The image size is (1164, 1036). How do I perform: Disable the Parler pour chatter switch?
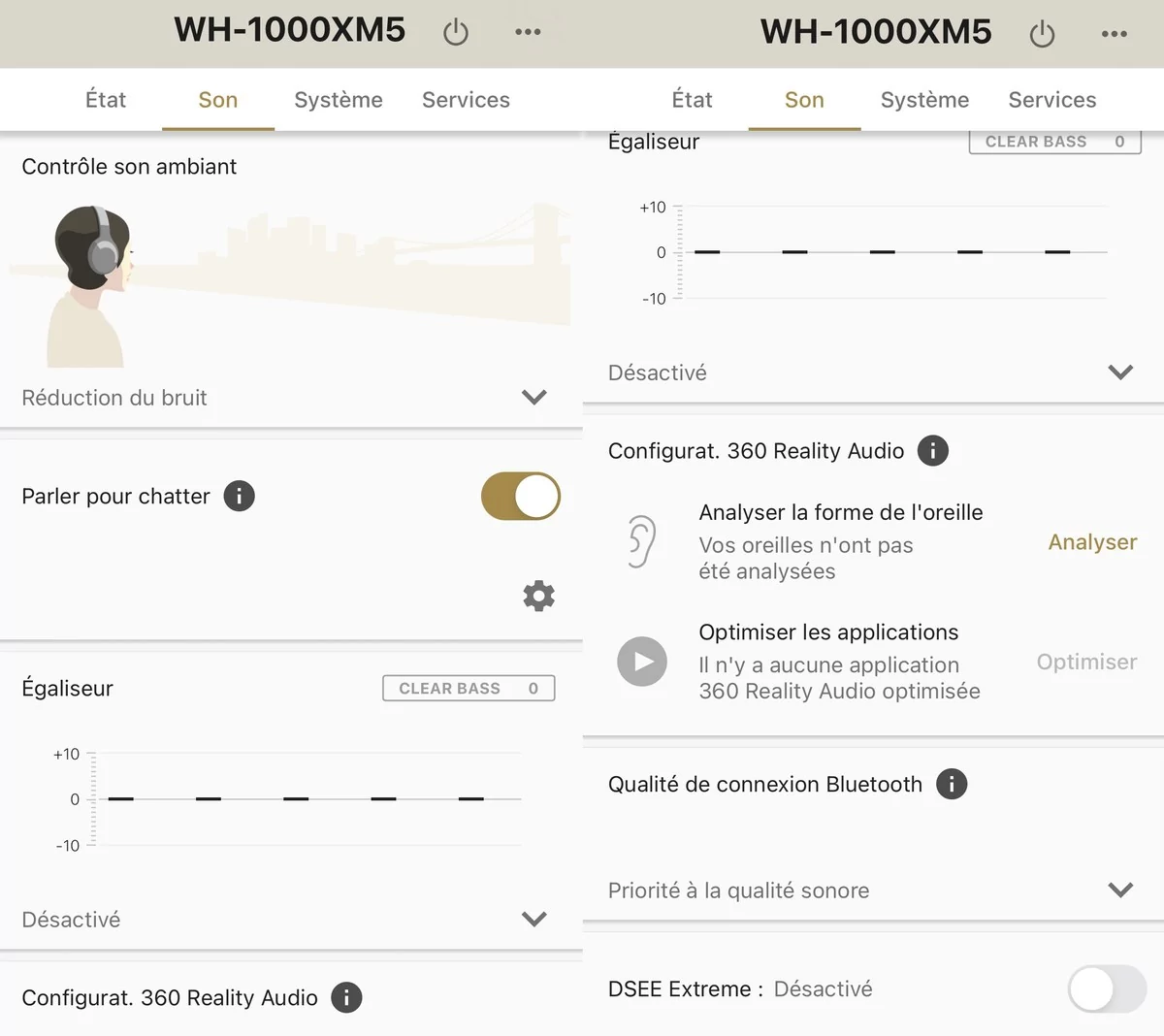point(521,496)
